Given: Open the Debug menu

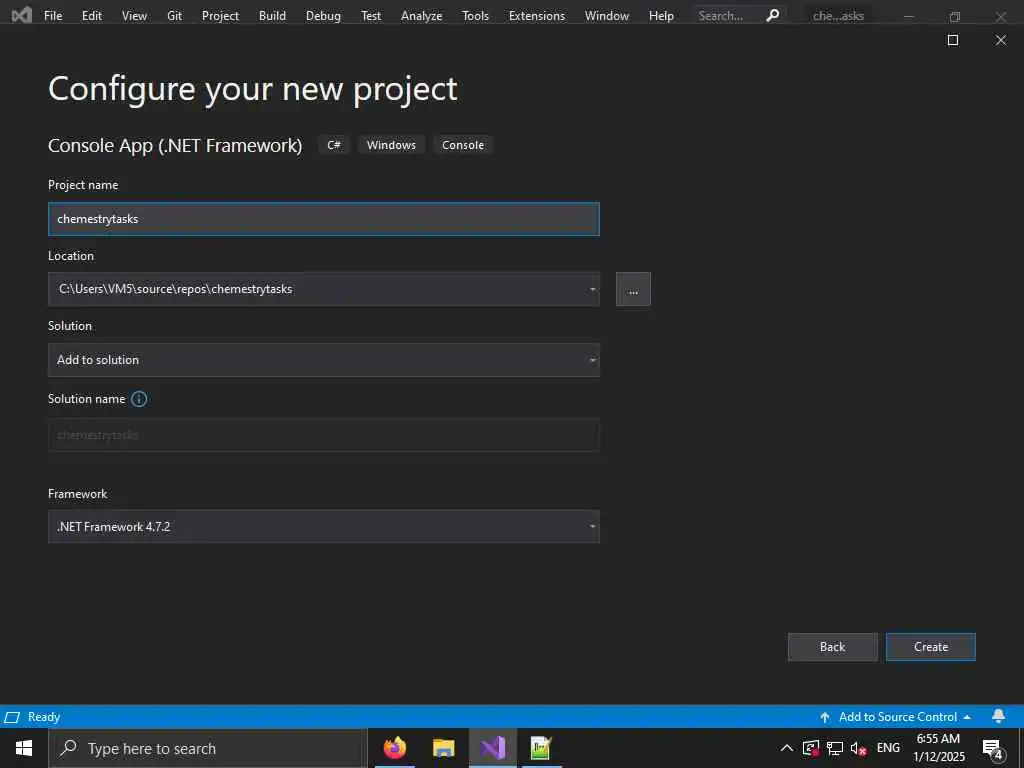Looking at the screenshot, I should [x=323, y=16].
